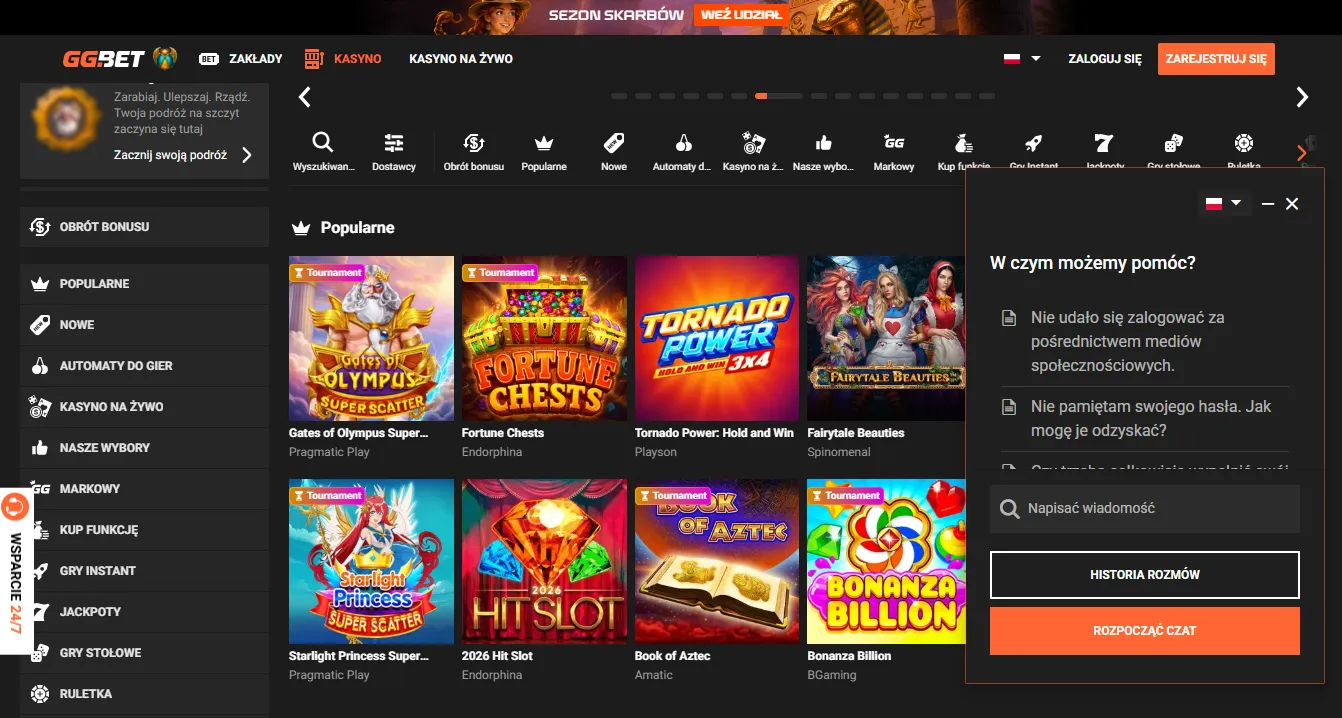Click the Popularne section heading
The width and height of the screenshot is (1342, 718).
point(357,228)
